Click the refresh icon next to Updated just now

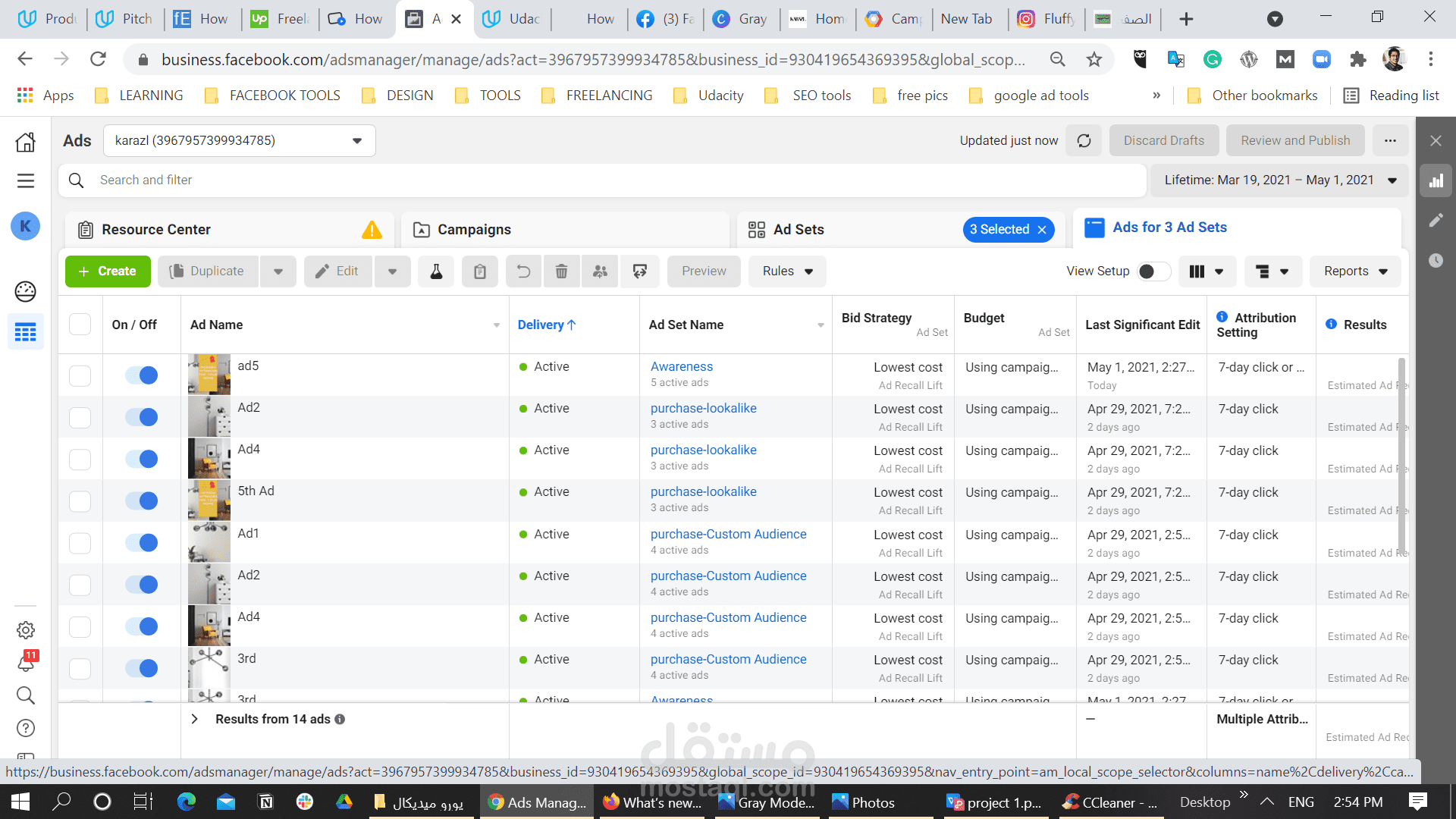point(1084,140)
